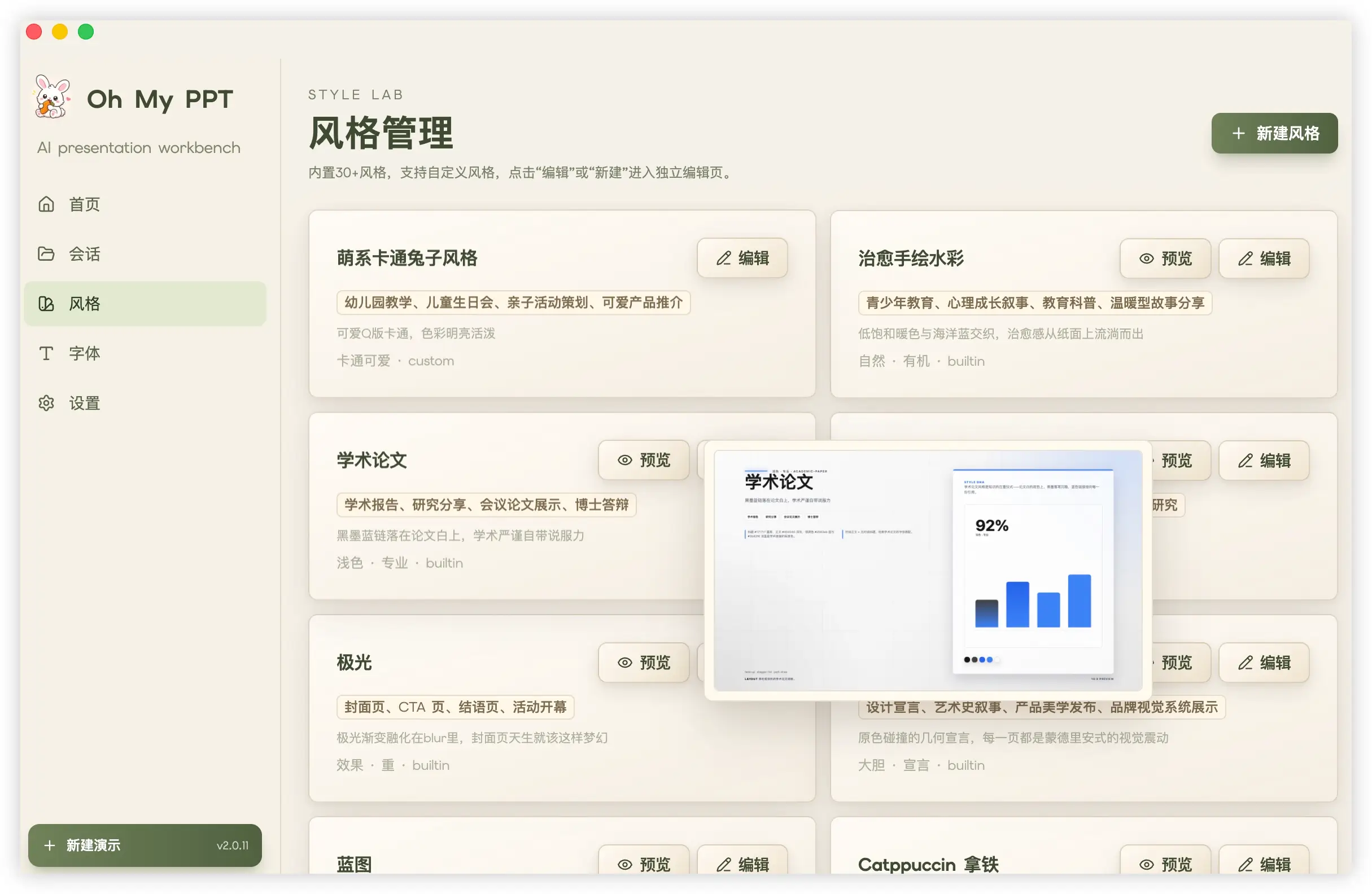Click tag 设计宣言、艺术史叙事、产品美学发布
The width and height of the screenshot is (1372, 894).
coord(1042,707)
